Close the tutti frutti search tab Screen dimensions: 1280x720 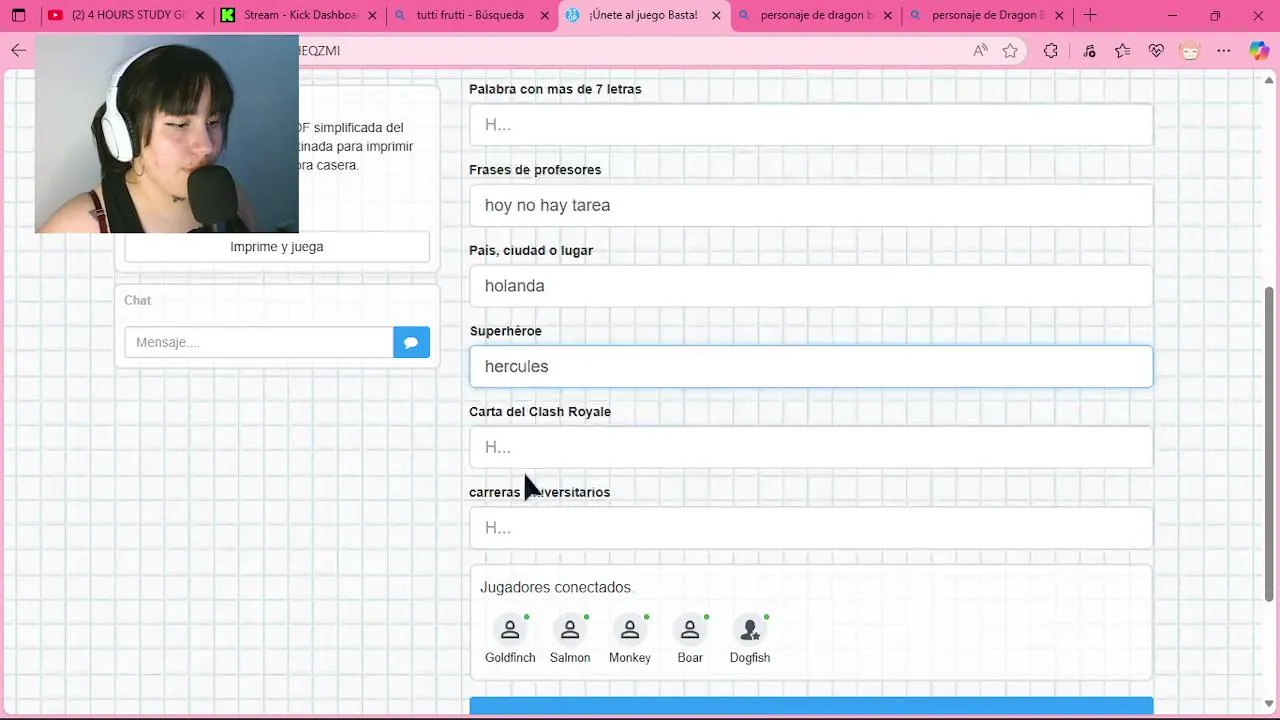[x=543, y=15]
